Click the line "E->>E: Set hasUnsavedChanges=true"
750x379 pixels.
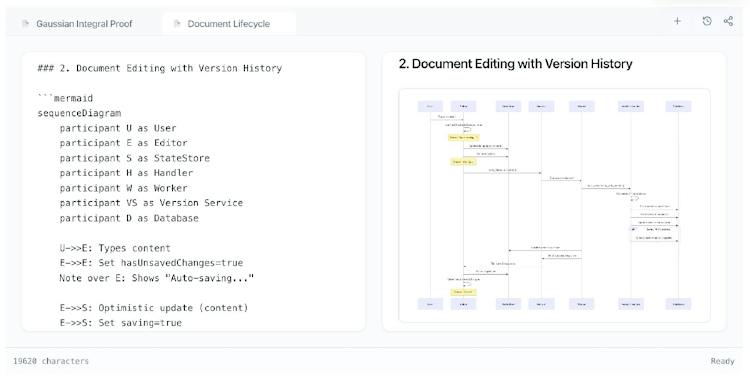[151, 263]
